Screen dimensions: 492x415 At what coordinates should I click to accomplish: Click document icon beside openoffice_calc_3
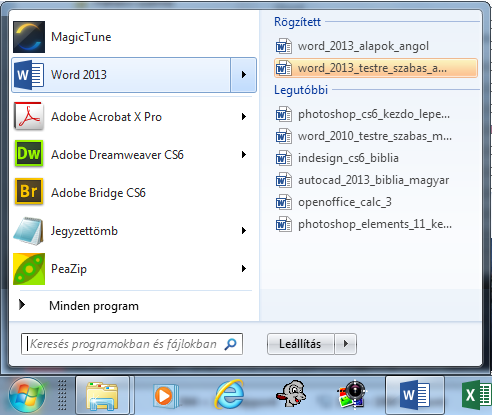[x=283, y=202]
